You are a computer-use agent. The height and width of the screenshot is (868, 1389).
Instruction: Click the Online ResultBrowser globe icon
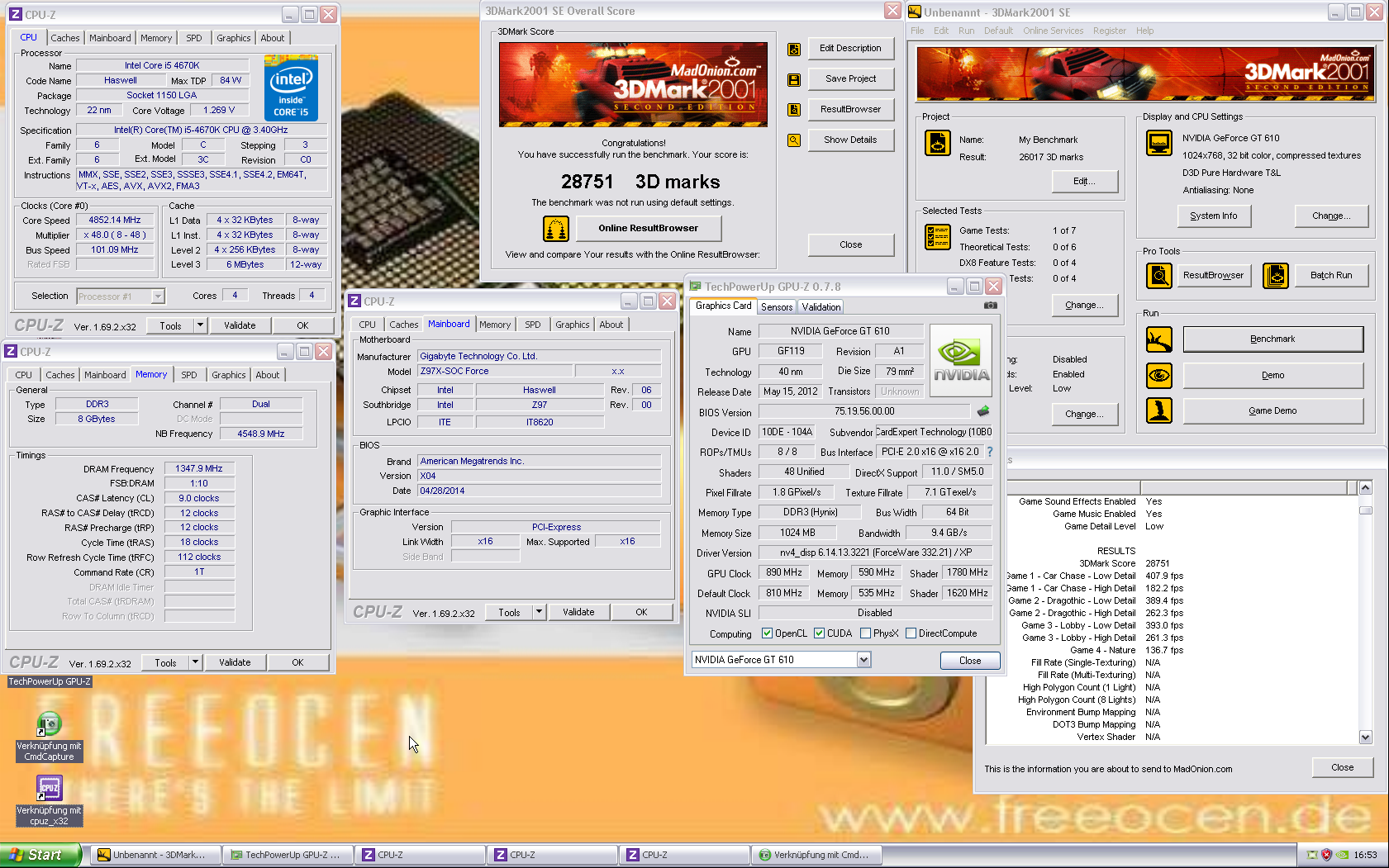[556, 229]
